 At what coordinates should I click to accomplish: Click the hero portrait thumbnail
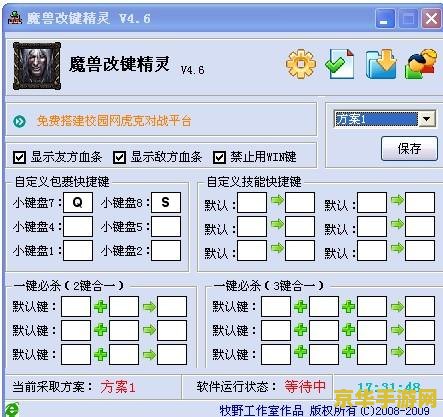(x=37, y=66)
